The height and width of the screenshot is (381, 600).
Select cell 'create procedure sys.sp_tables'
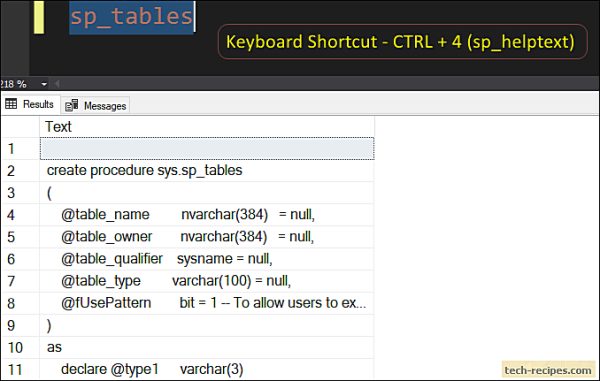pyautogui.click(x=207, y=171)
